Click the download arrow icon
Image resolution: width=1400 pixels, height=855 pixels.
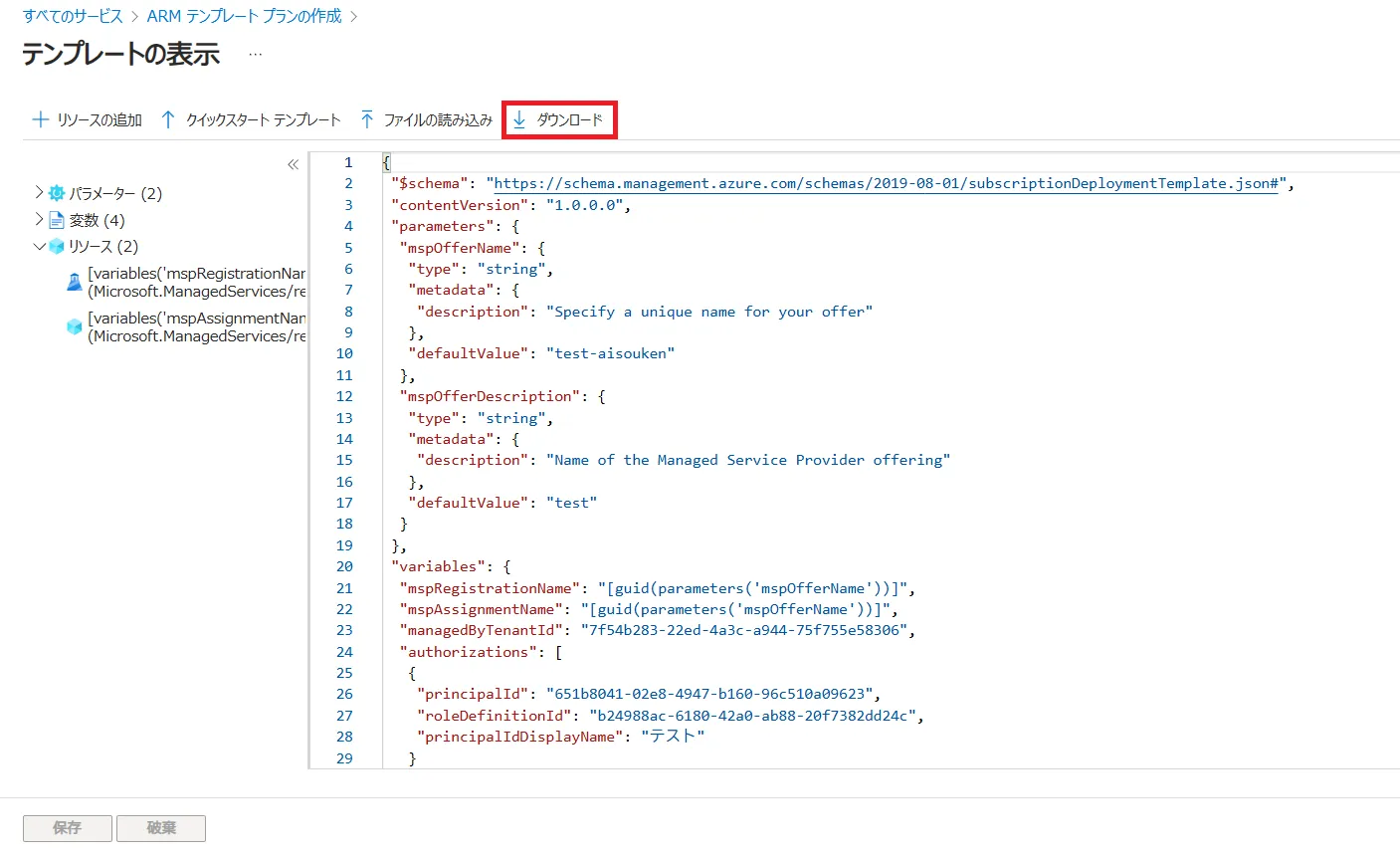(519, 119)
